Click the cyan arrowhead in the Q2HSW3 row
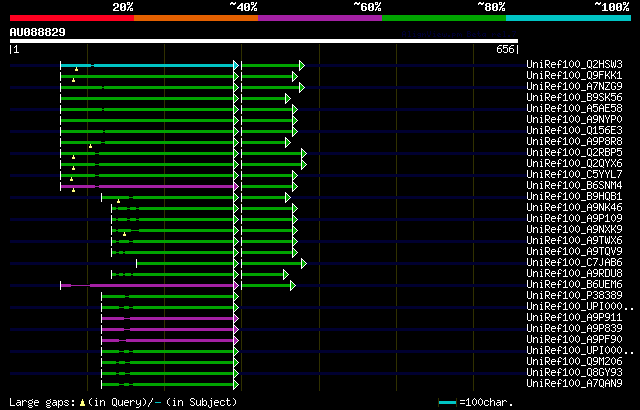Image resolution: width=640 pixels, height=410 pixels. click(x=236, y=65)
